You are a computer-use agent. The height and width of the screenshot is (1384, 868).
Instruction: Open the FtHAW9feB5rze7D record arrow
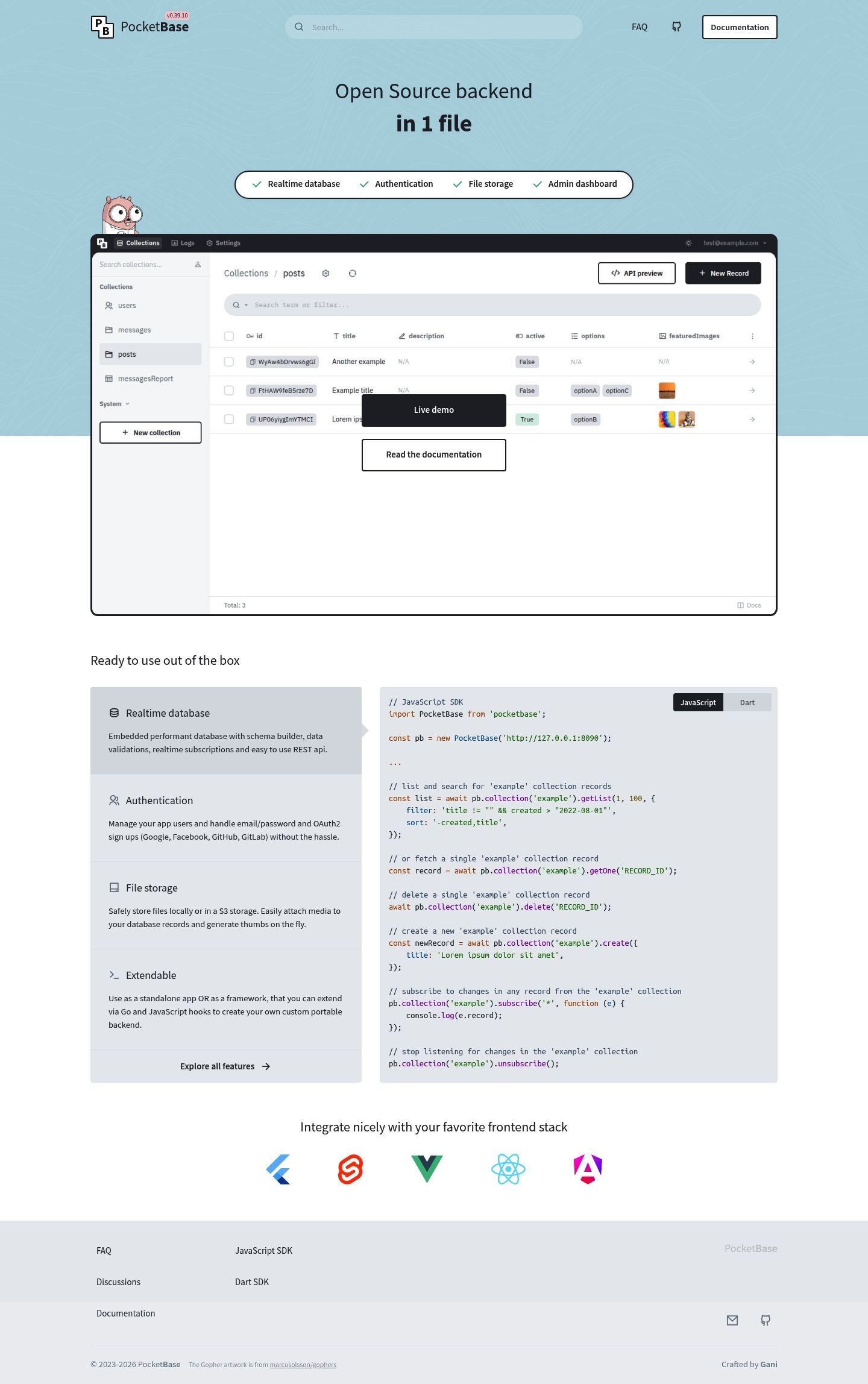pos(752,391)
